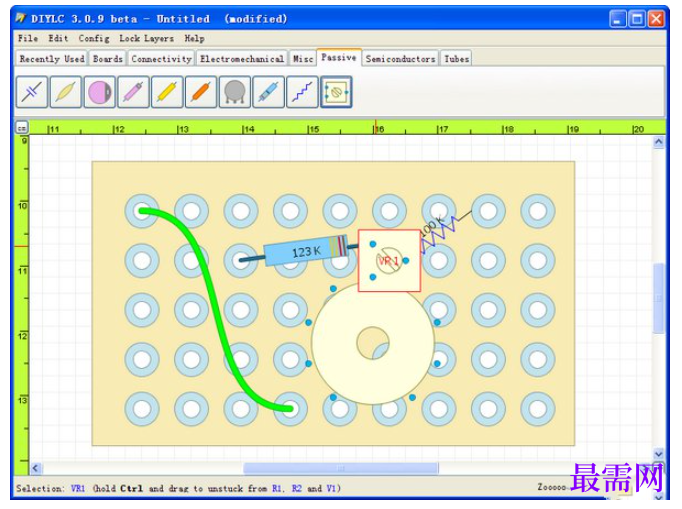Select the yellow axial film capacitor tool
This screenshot has height=509, width=682.
(x=167, y=92)
